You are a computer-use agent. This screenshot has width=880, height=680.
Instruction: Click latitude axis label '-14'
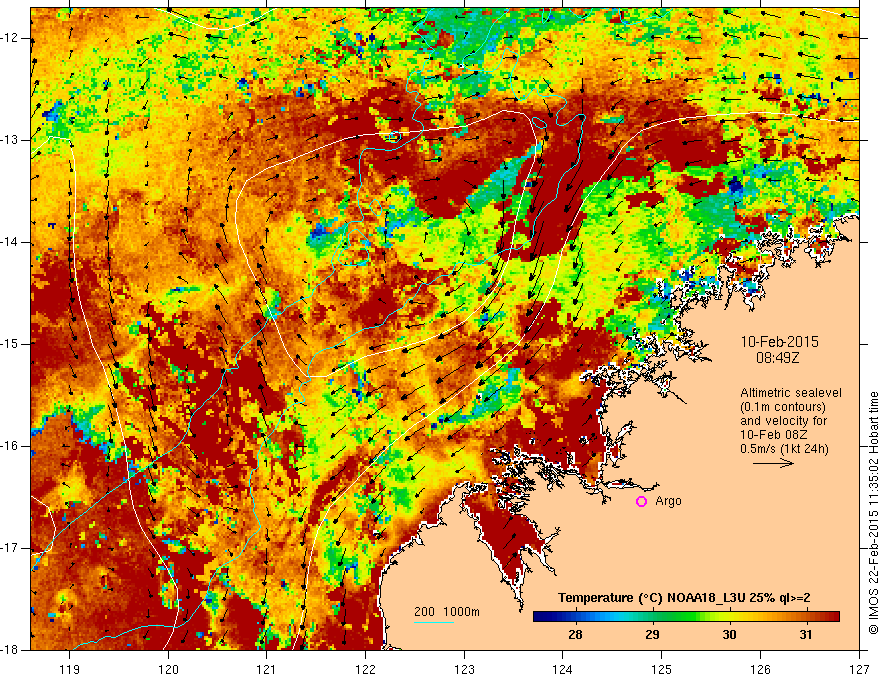pyautogui.click(x=10, y=242)
